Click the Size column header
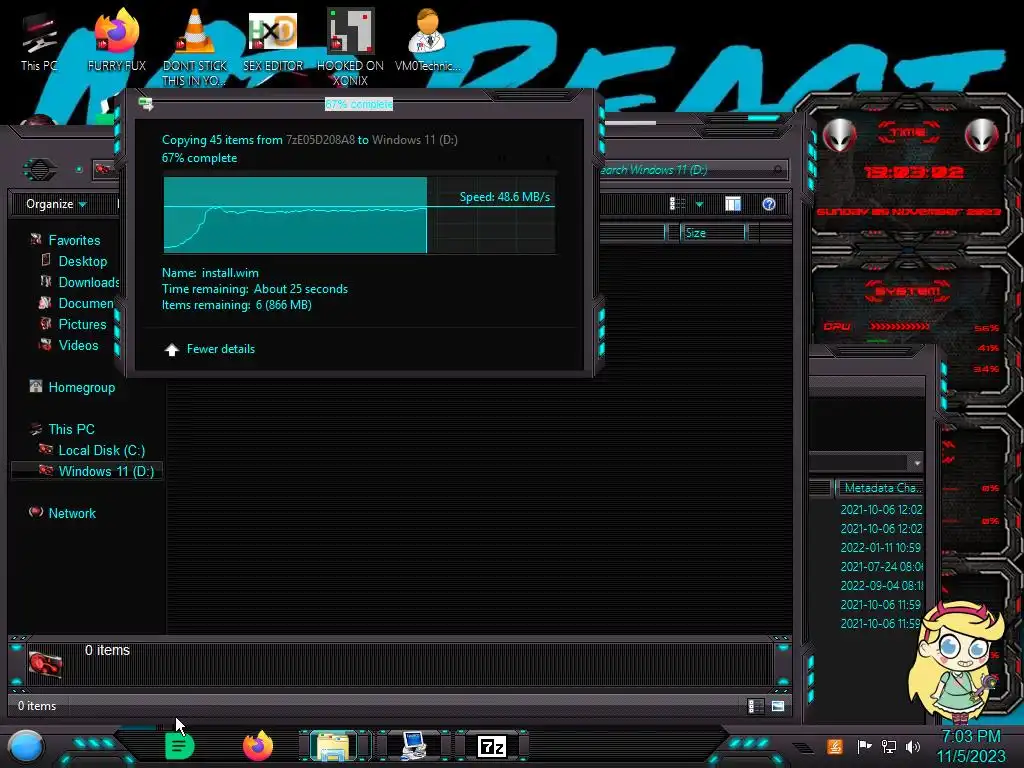 [x=712, y=233]
